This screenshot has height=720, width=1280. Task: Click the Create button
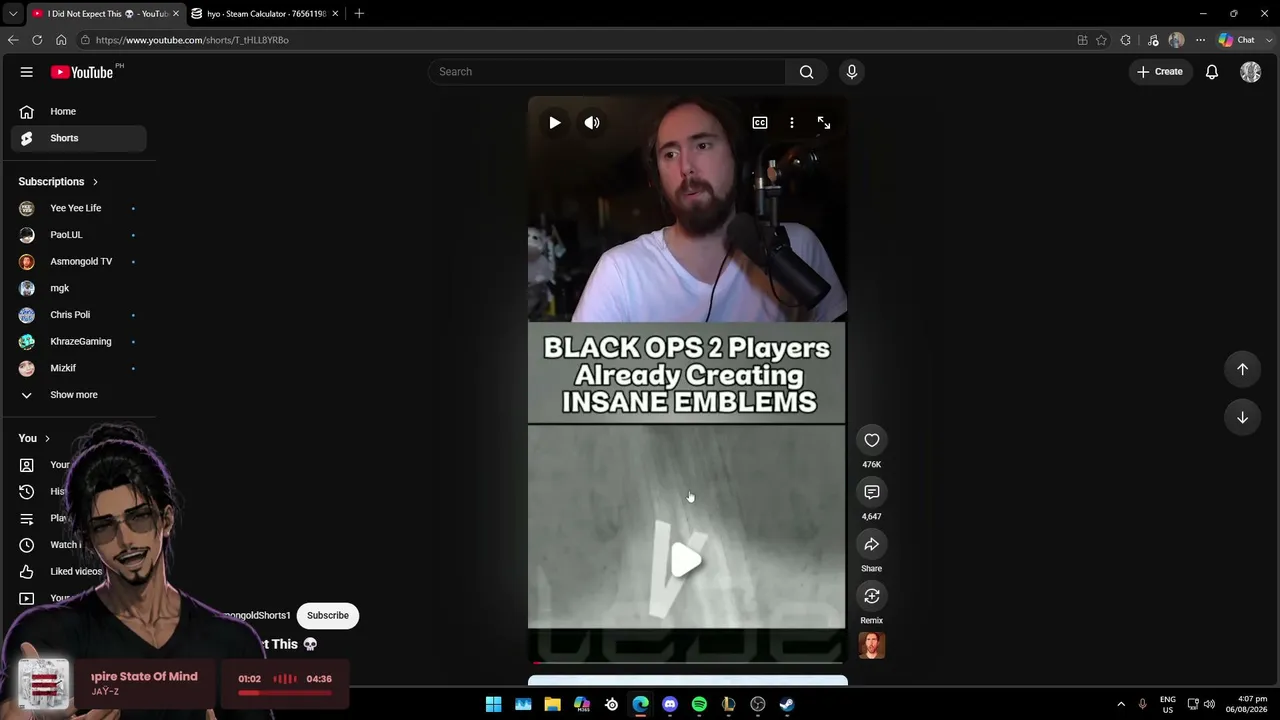(1160, 72)
